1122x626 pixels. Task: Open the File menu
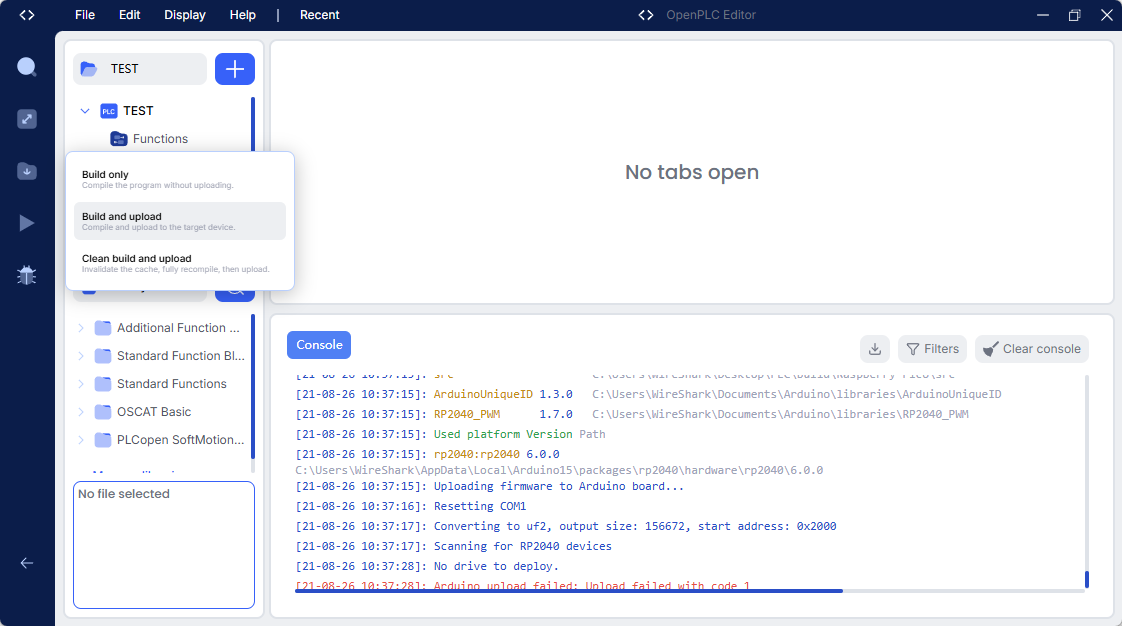coord(84,15)
